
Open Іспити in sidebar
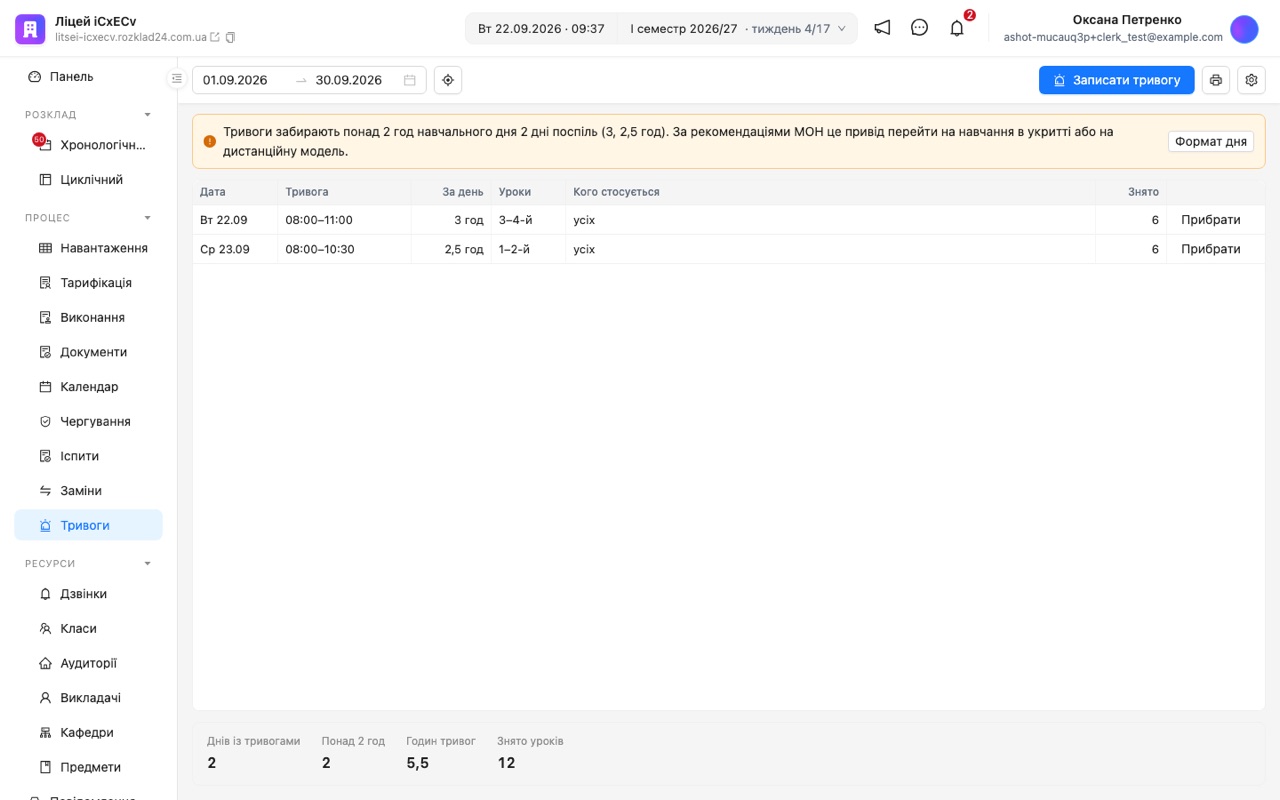coord(88,456)
